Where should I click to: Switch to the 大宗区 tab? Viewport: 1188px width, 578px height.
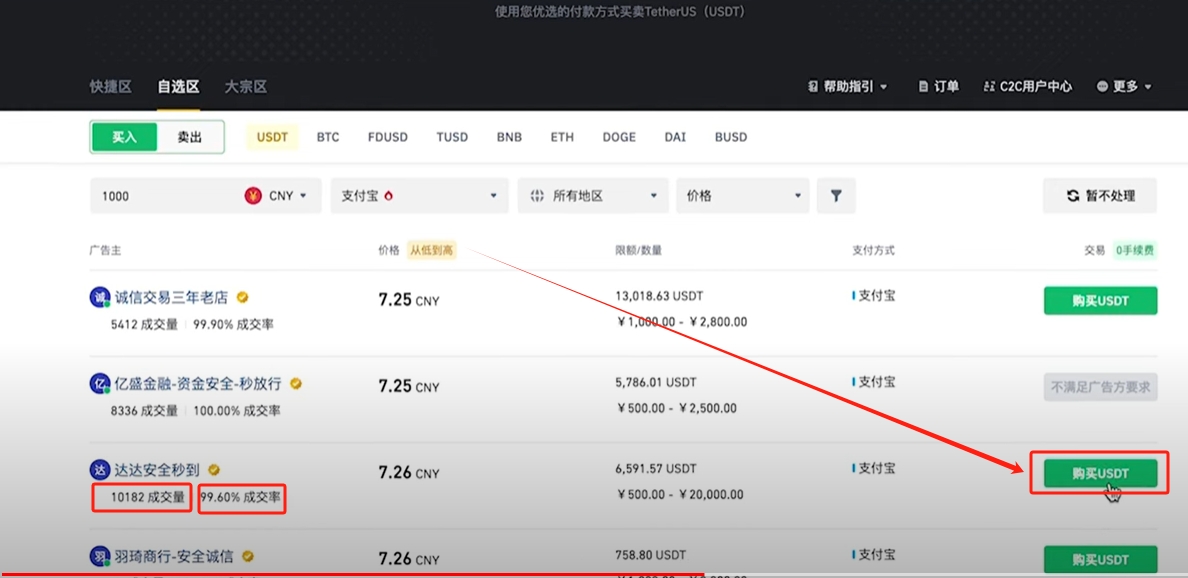pyautogui.click(x=246, y=87)
